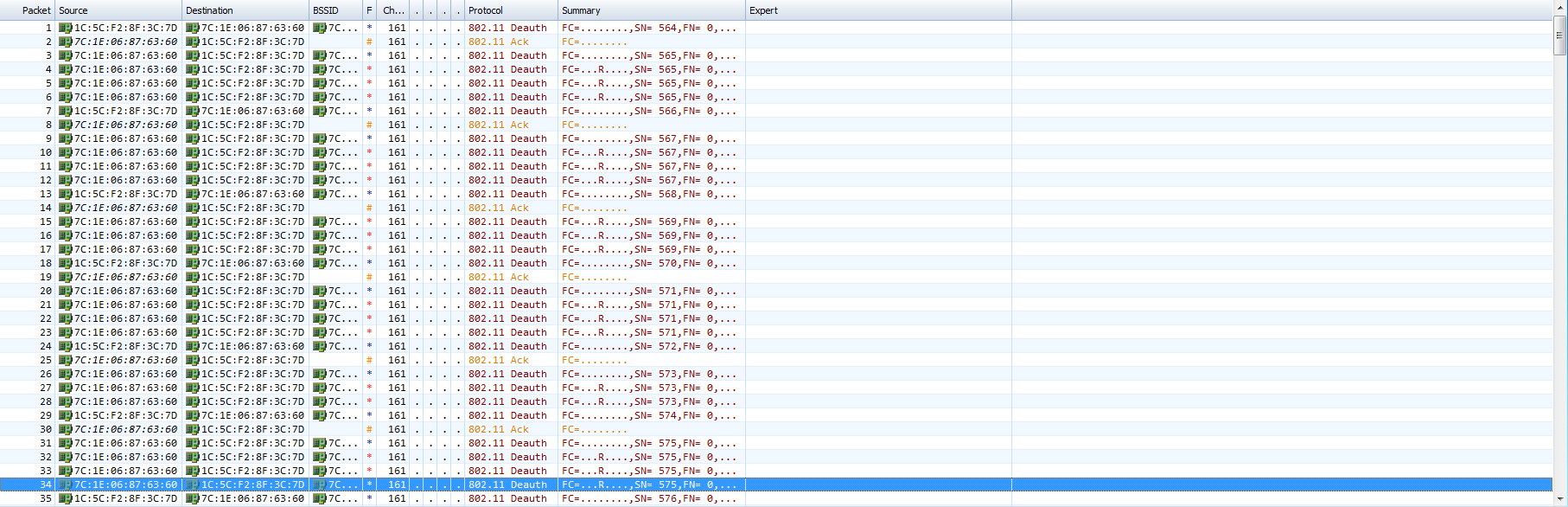This screenshot has width=1568, height=507.
Task: Select packet number 6 in the list
Action: pos(49,97)
